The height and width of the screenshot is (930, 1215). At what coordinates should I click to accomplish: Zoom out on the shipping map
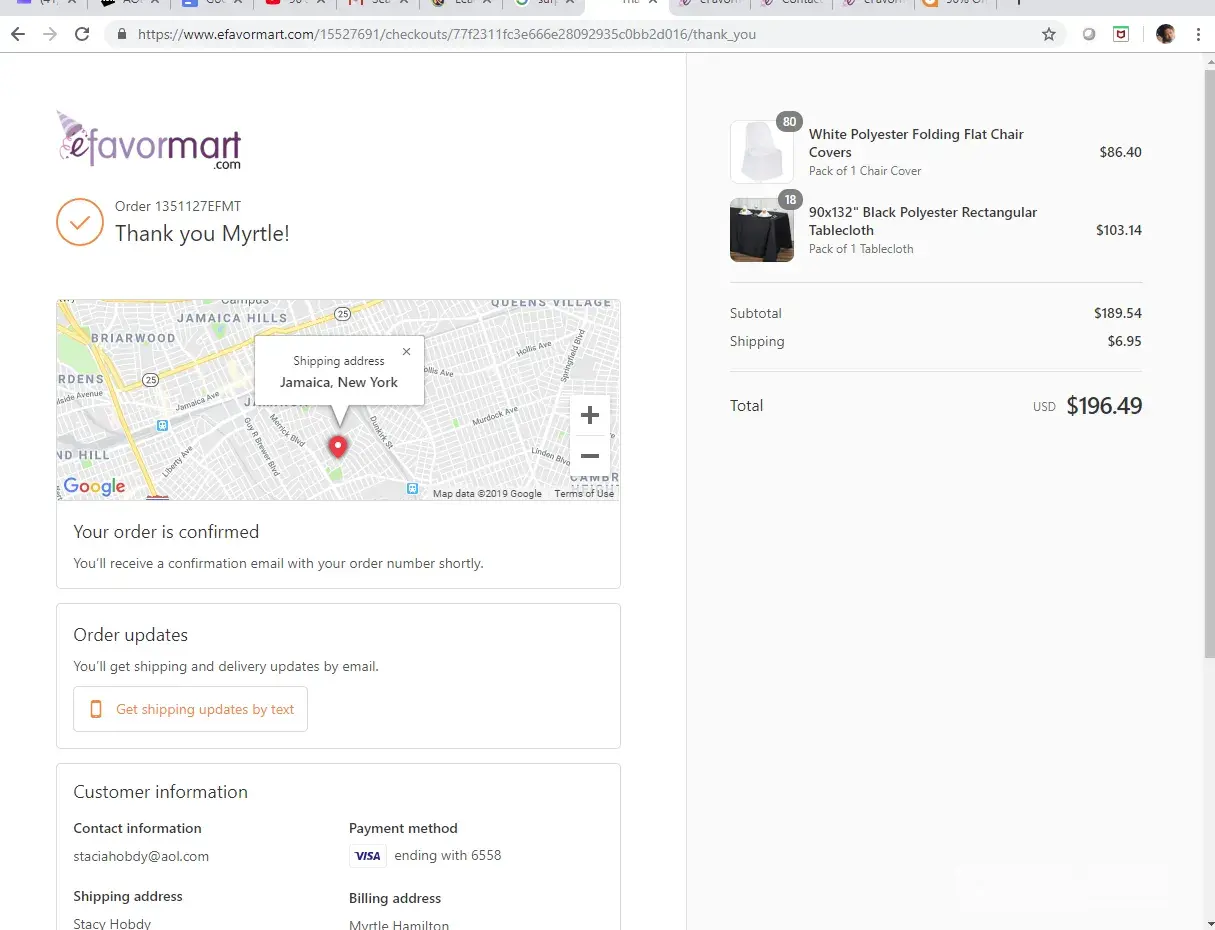tap(589, 456)
